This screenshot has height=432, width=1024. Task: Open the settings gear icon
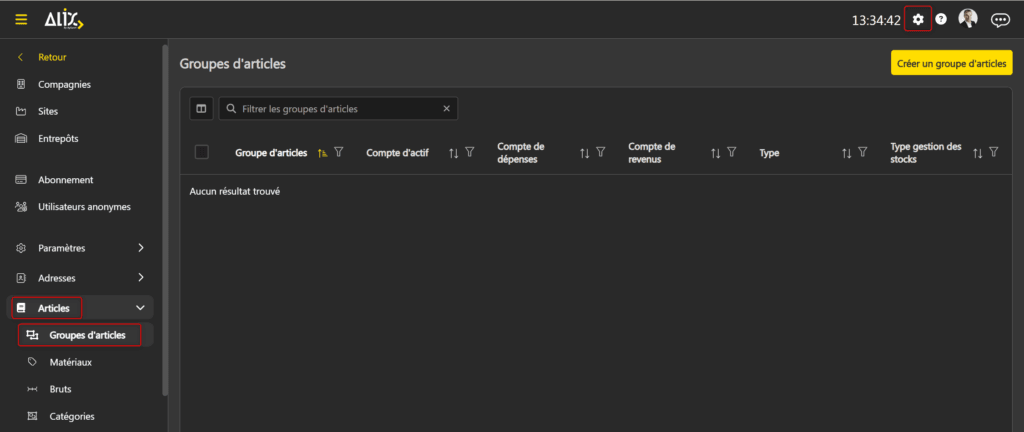pyautogui.click(x=918, y=19)
